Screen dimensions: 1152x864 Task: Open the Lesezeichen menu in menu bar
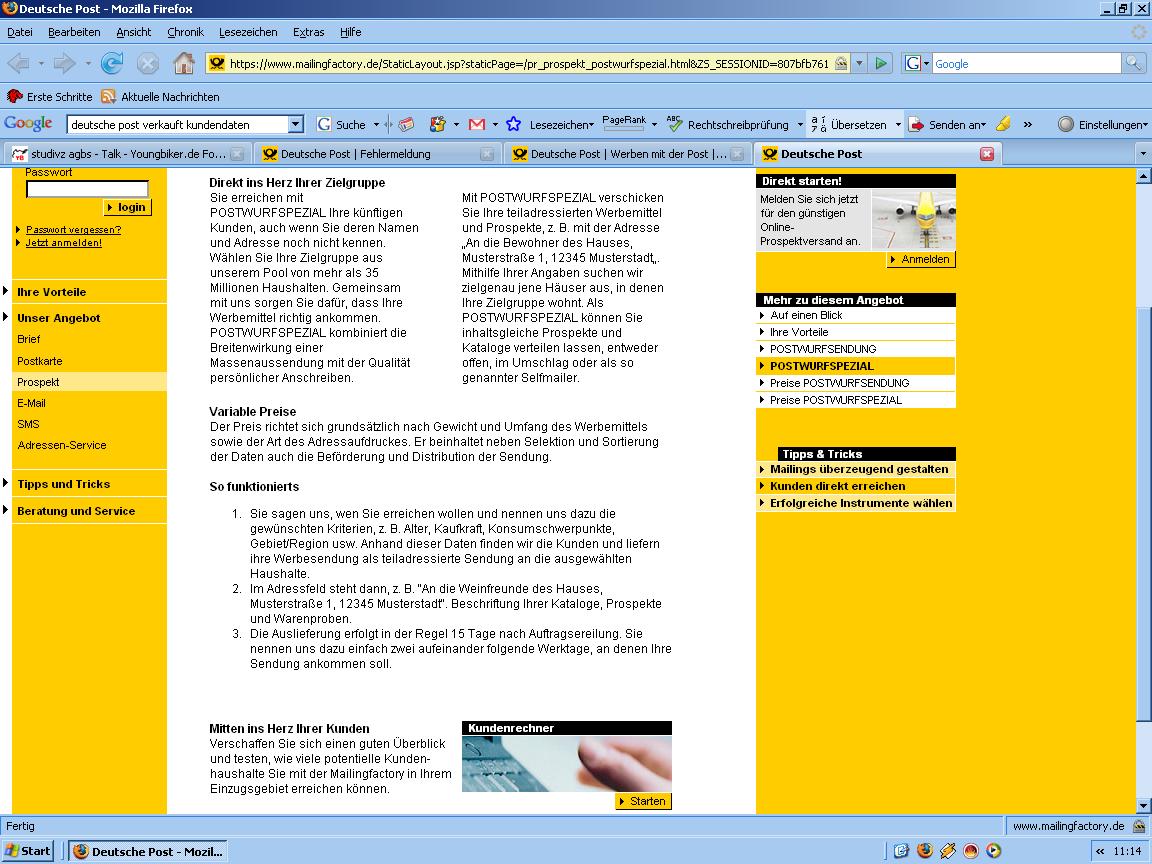[249, 32]
